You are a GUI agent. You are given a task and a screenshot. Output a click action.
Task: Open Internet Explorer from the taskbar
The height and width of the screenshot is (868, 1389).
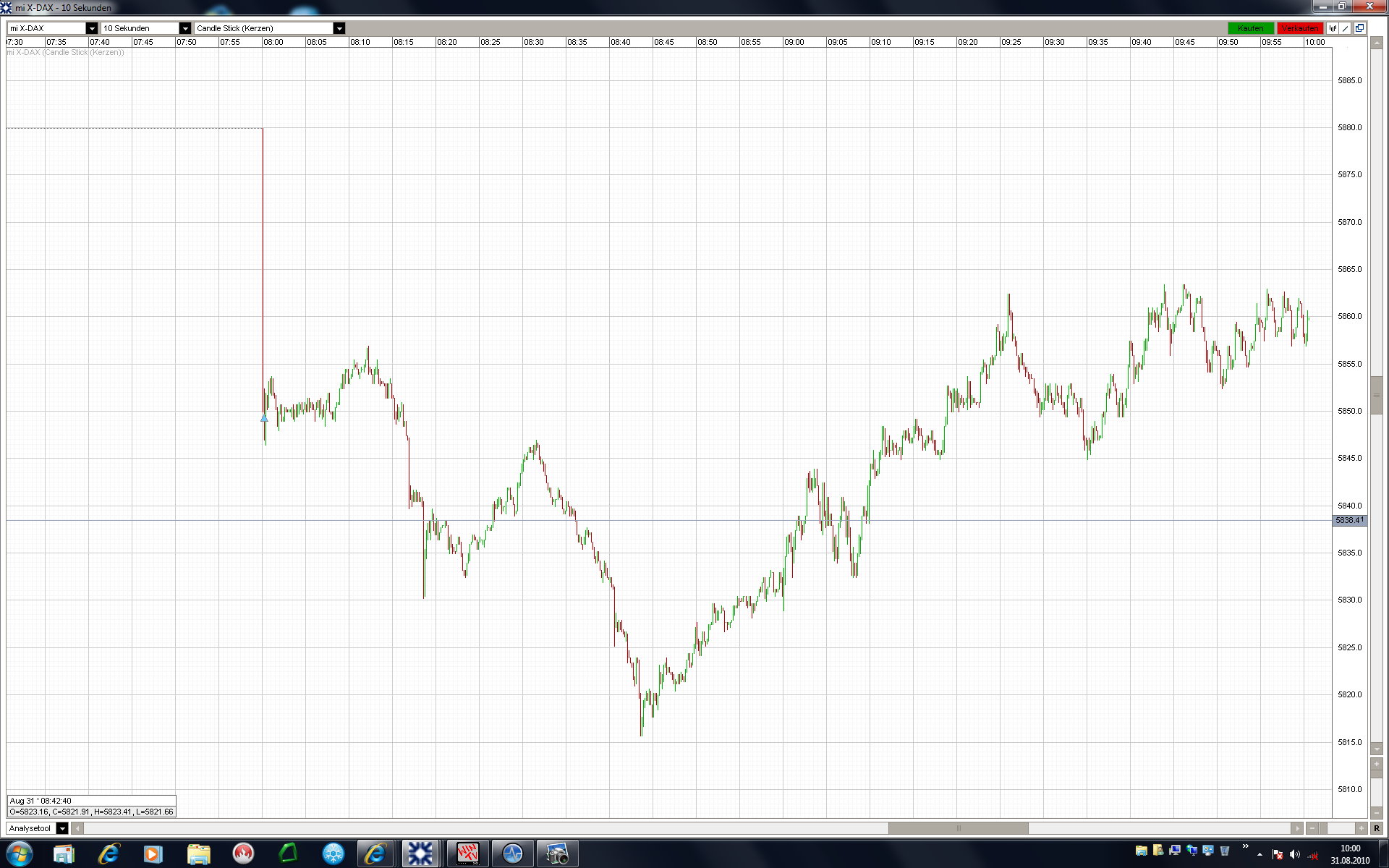pos(109,854)
